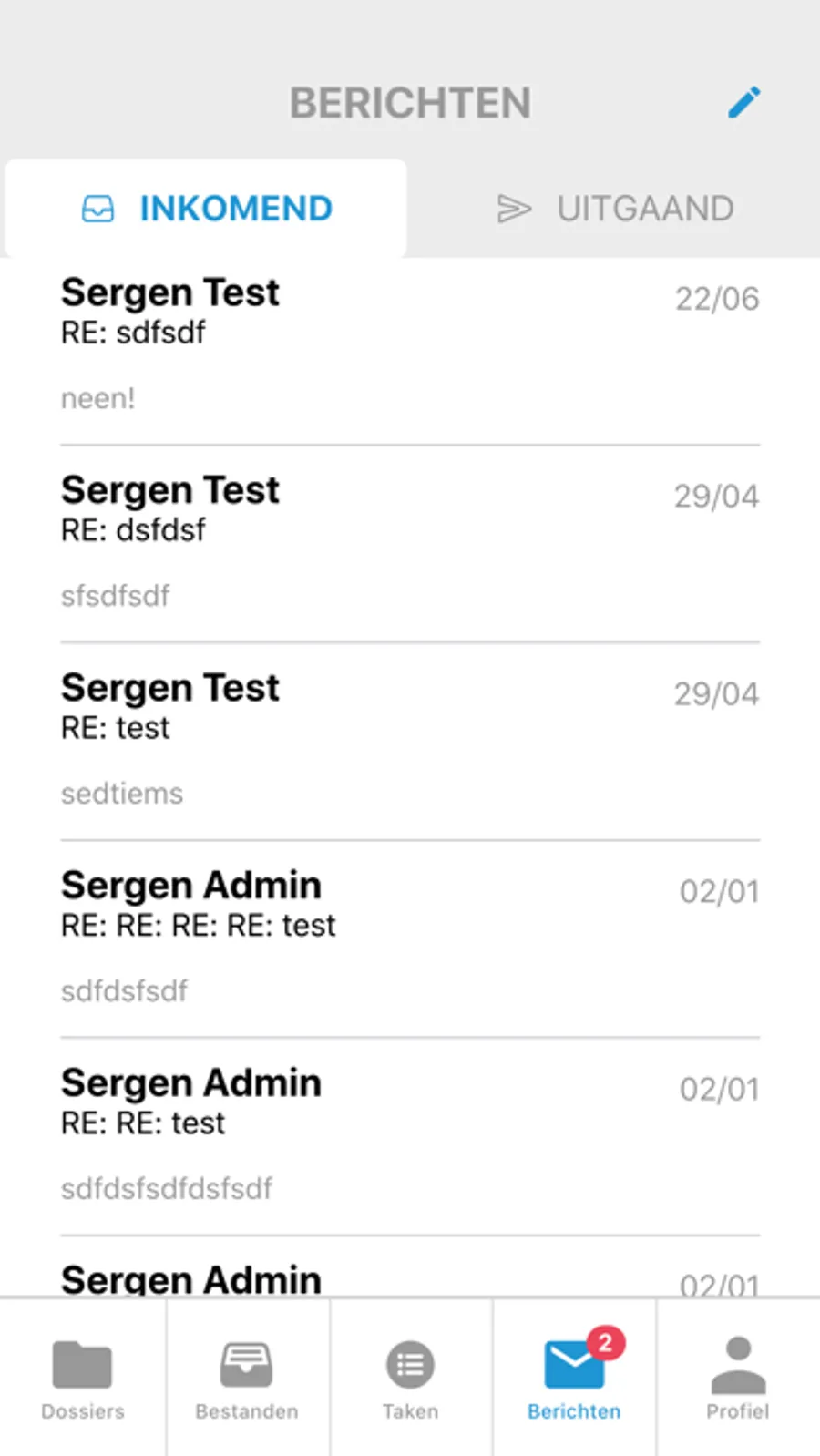Tap the Berichten envelope icon
820x1456 pixels.
pos(574,1364)
